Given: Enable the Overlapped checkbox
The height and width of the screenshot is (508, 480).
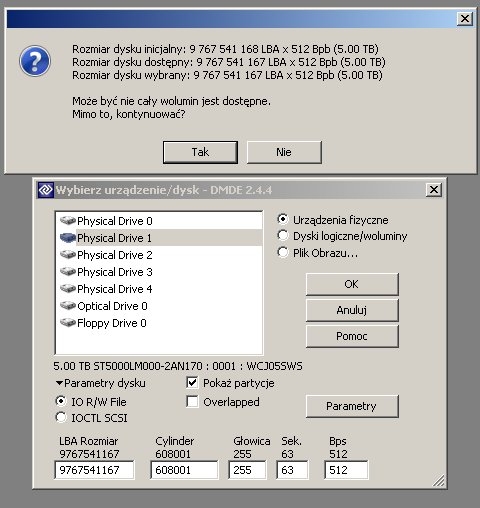Looking at the screenshot, I should tap(192, 401).
